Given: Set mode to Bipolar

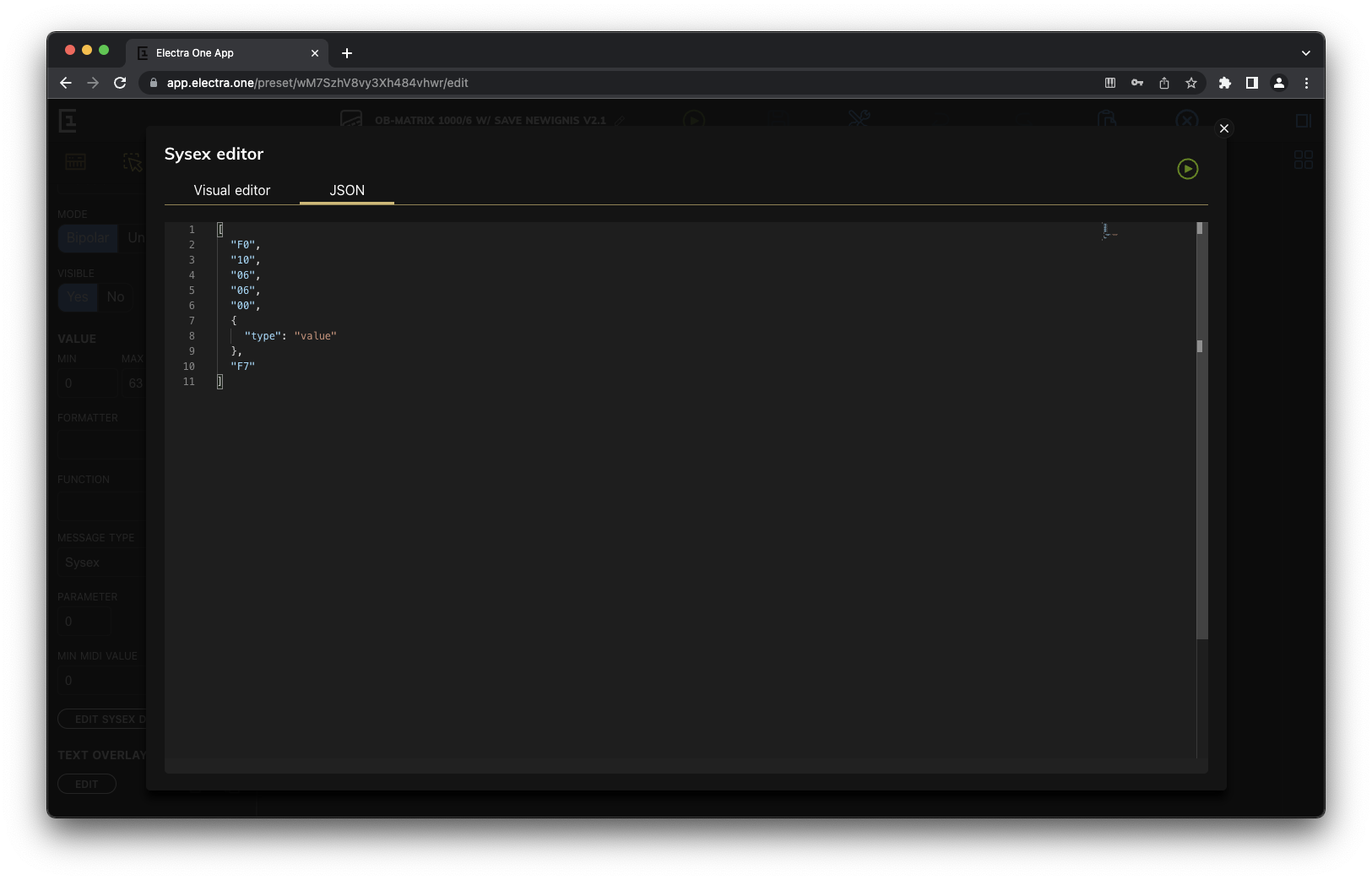Looking at the screenshot, I should (x=87, y=238).
